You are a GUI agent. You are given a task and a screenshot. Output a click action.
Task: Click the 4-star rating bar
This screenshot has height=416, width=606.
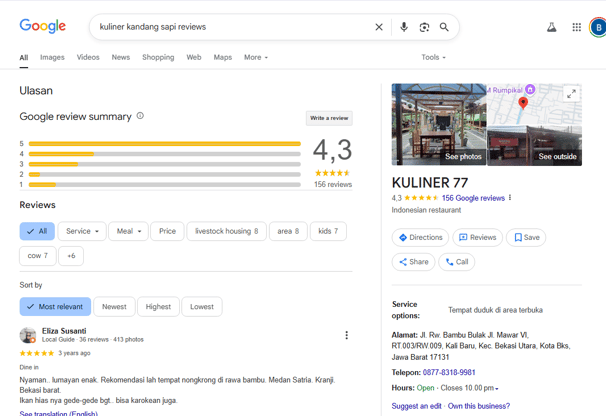tap(165, 154)
